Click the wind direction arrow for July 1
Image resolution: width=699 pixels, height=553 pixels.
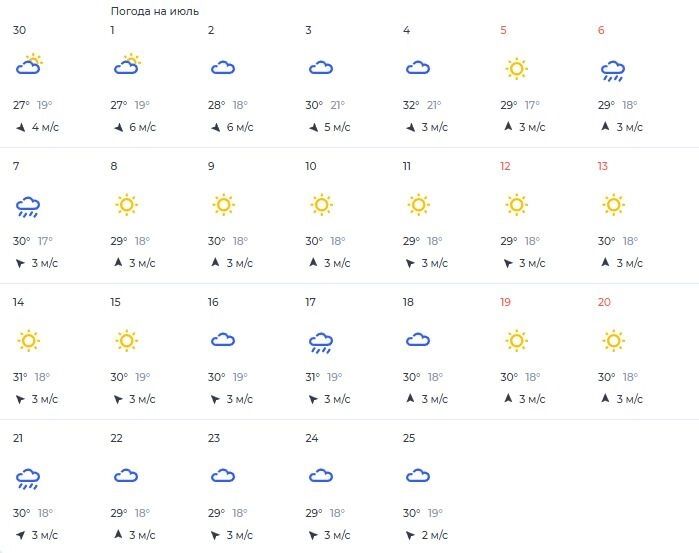(119, 127)
